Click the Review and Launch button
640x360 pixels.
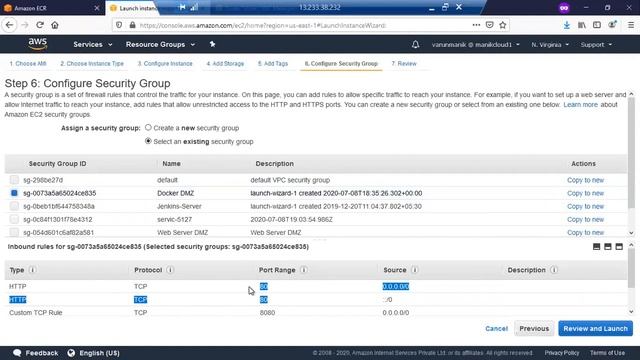[596, 329]
